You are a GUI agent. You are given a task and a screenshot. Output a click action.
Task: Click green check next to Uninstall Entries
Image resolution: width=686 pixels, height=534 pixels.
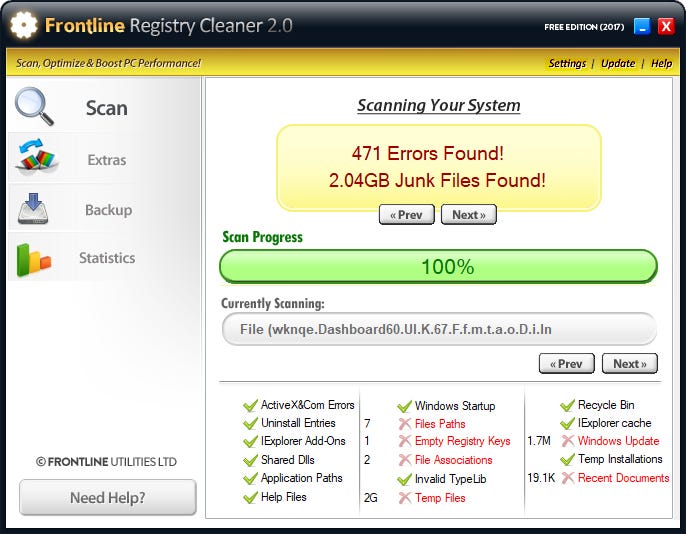(250, 423)
